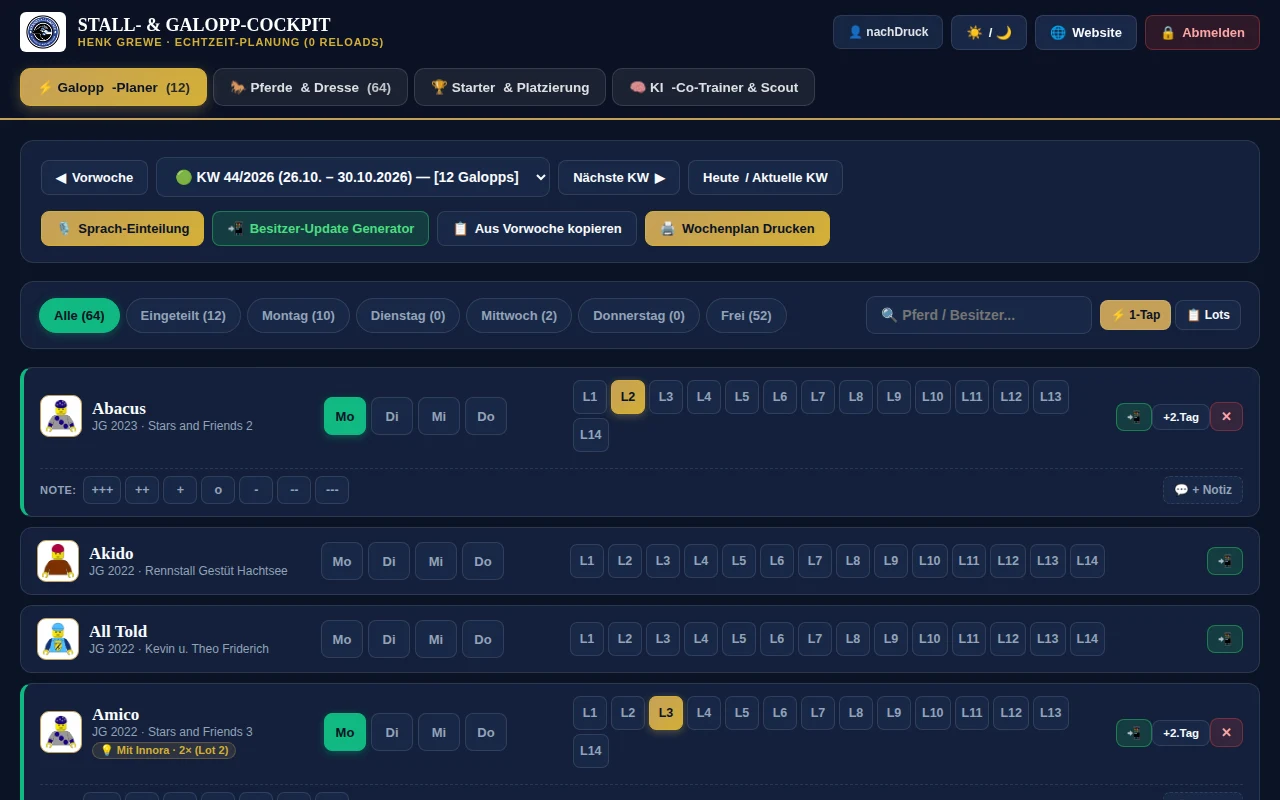Toggle Mi day for Akido

436,561
